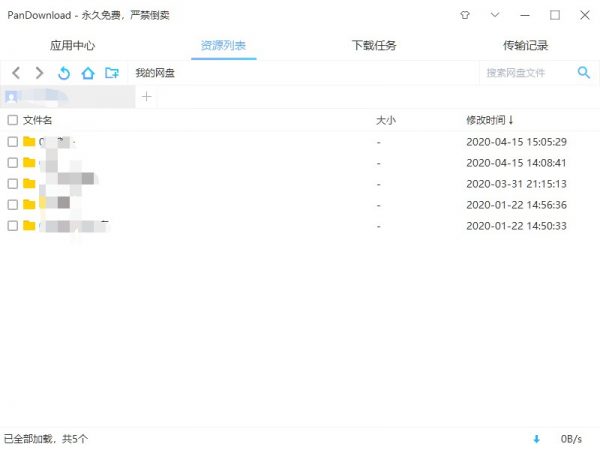The height and width of the screenshot is (450, 600).
Task: Check the folder dated 2020-01-22 14:50:33
Action: coord(13,226)
